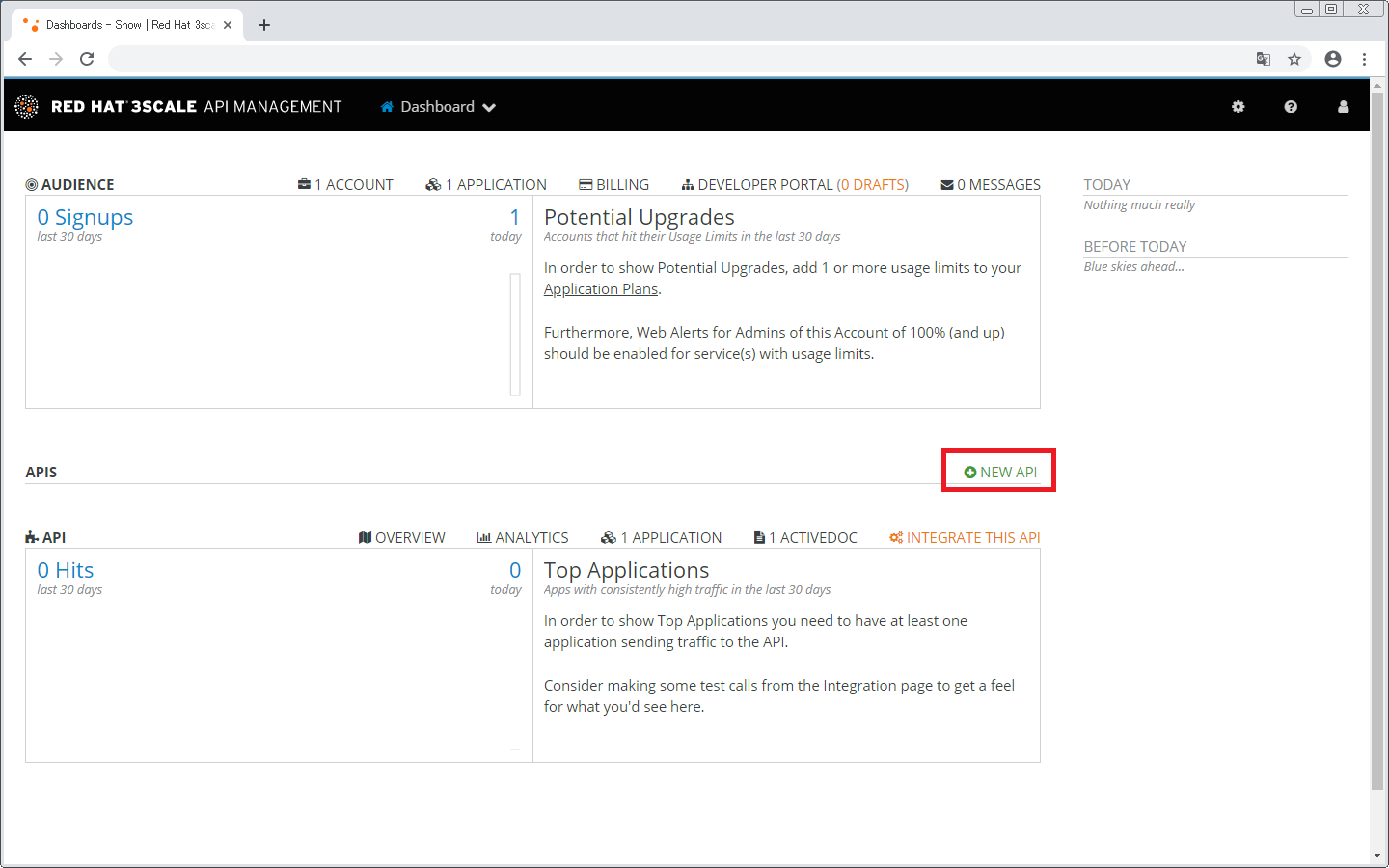Click the page vertical scrollbar

coord(1377,441)
